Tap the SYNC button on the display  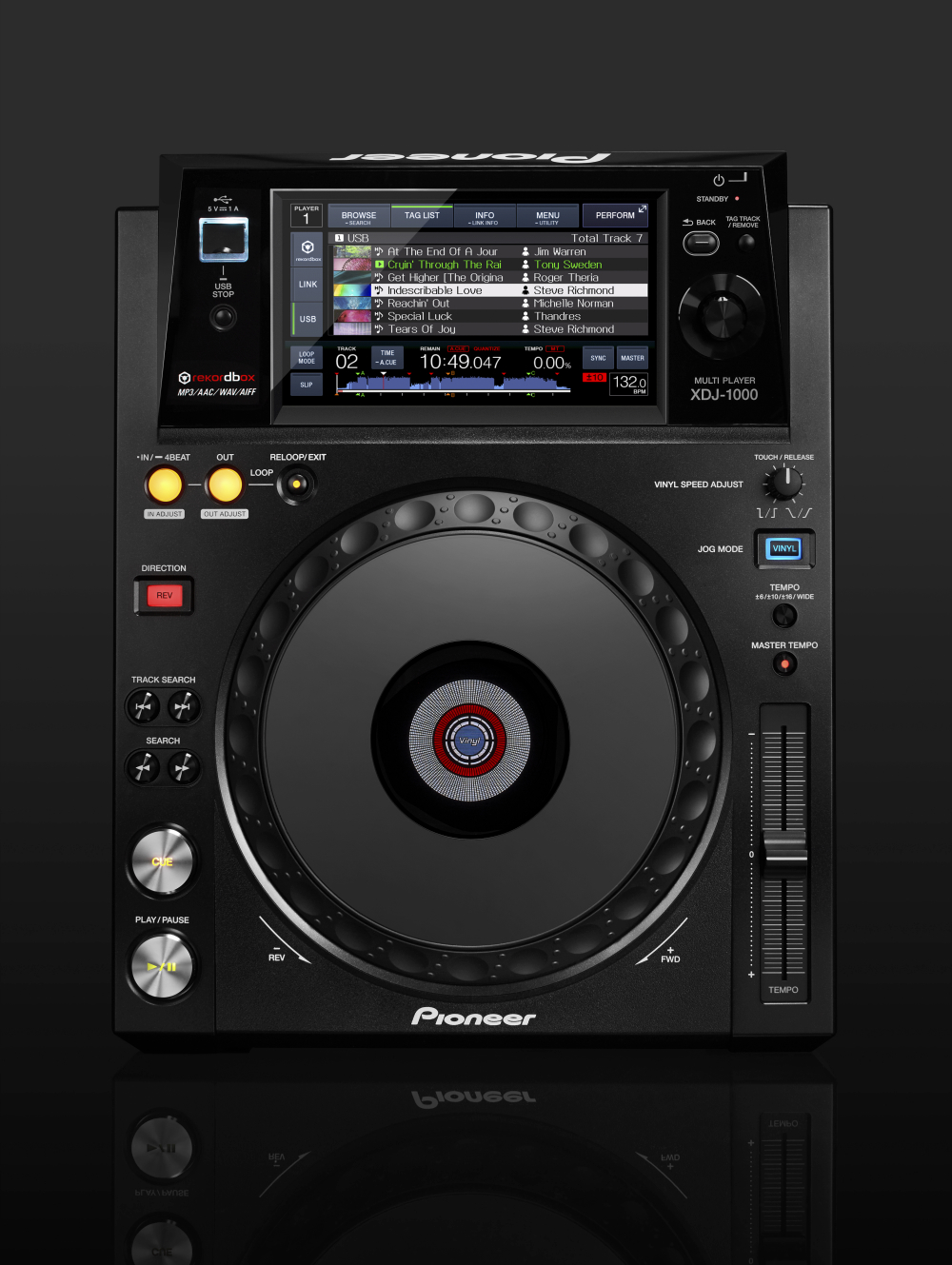[598, 359]
